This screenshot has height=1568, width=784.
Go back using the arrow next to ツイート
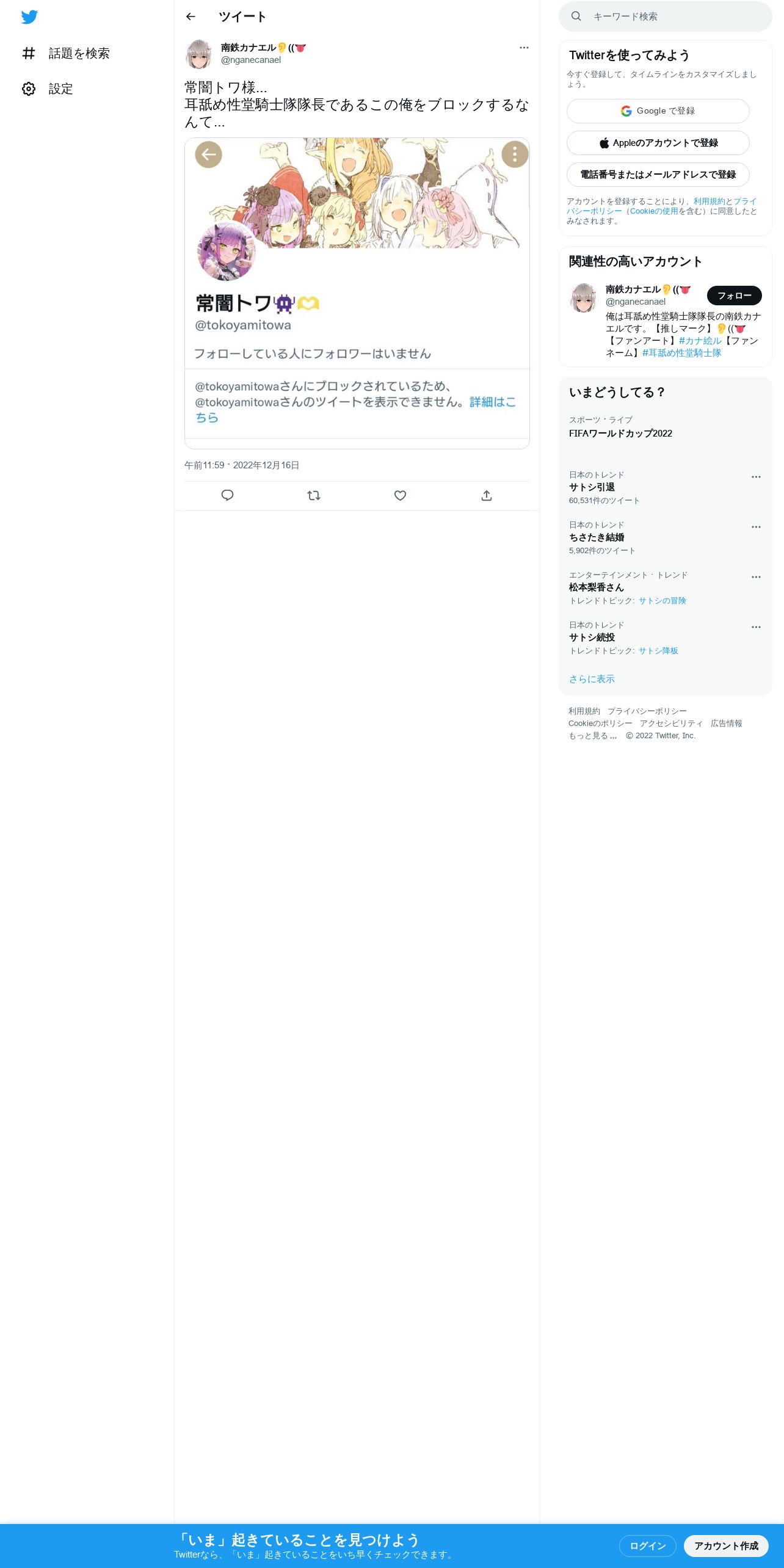191,16
